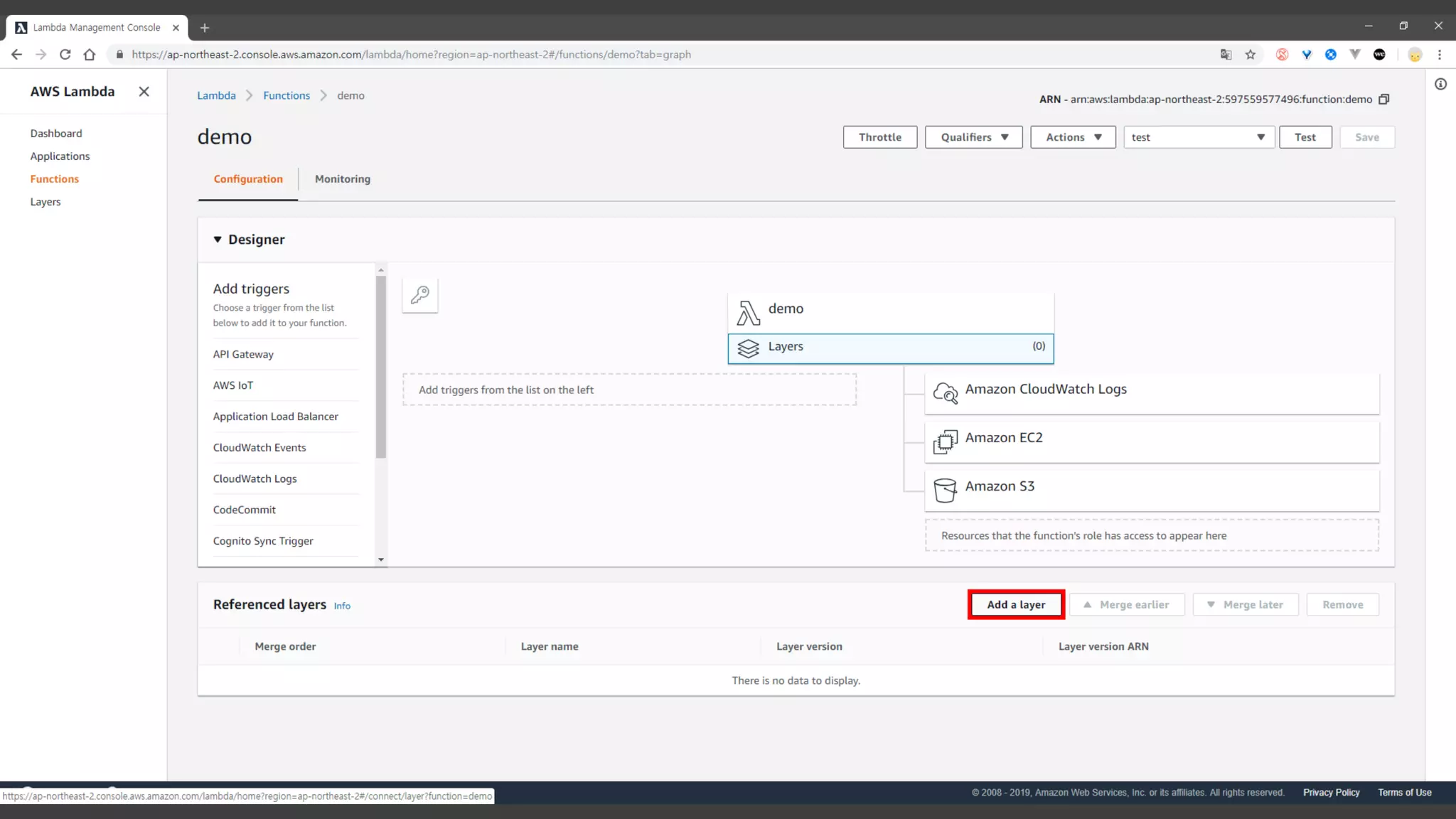Open Layers in the sidebar menu
This screenshot has width=1456, height=819.
[45, 202]
